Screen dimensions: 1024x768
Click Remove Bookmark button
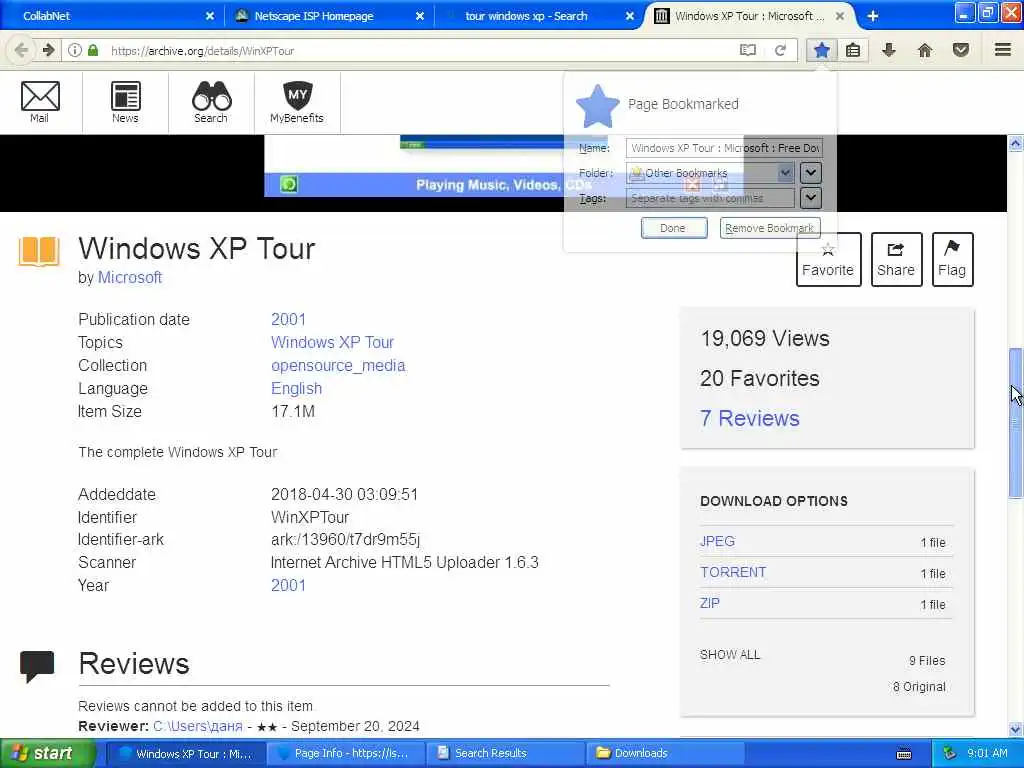[769, 228]
